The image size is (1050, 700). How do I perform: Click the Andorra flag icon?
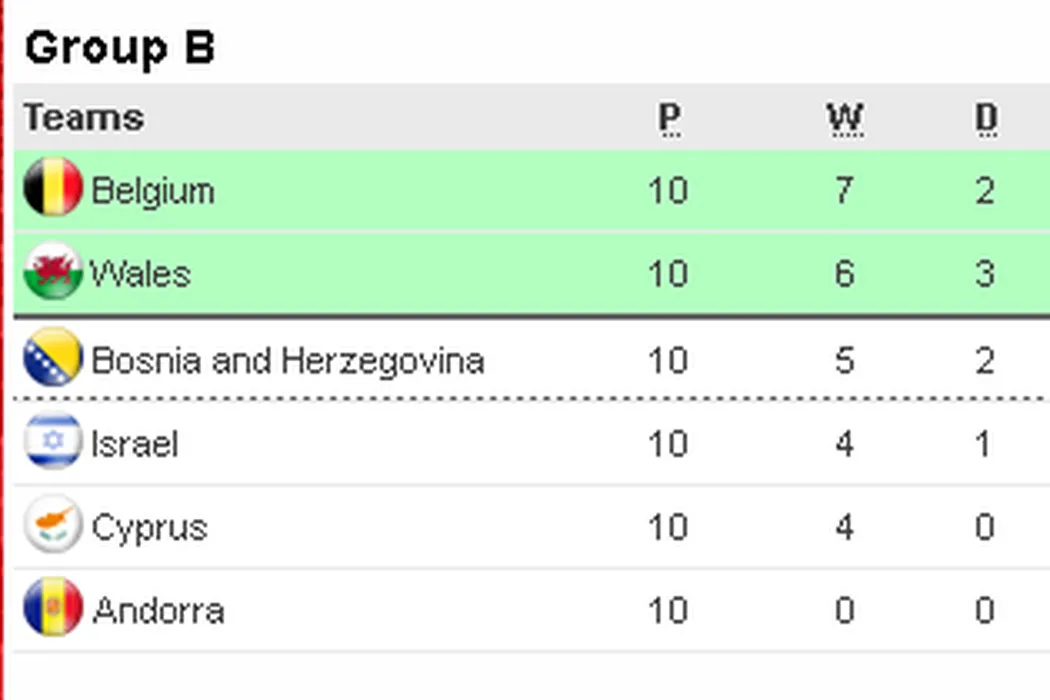click(52, 608)
